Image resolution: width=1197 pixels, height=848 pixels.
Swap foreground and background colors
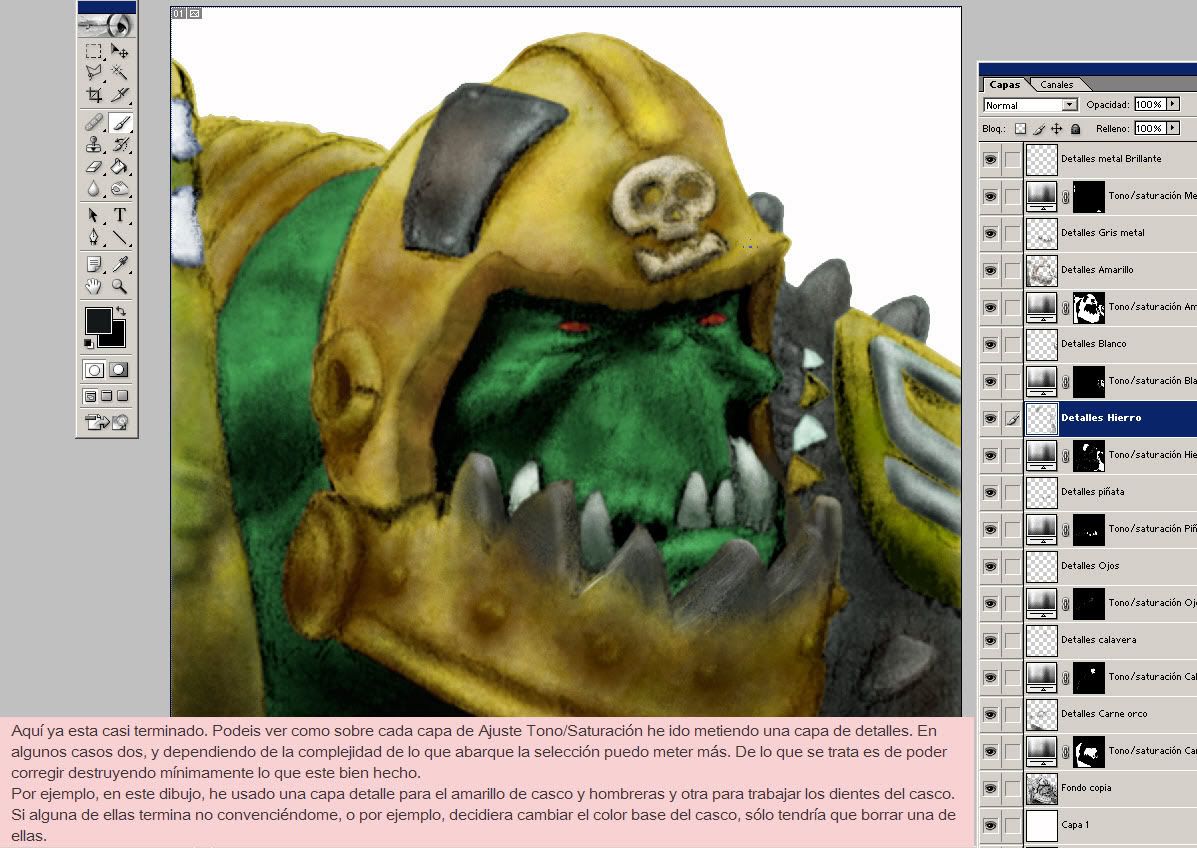click(121, 311)
